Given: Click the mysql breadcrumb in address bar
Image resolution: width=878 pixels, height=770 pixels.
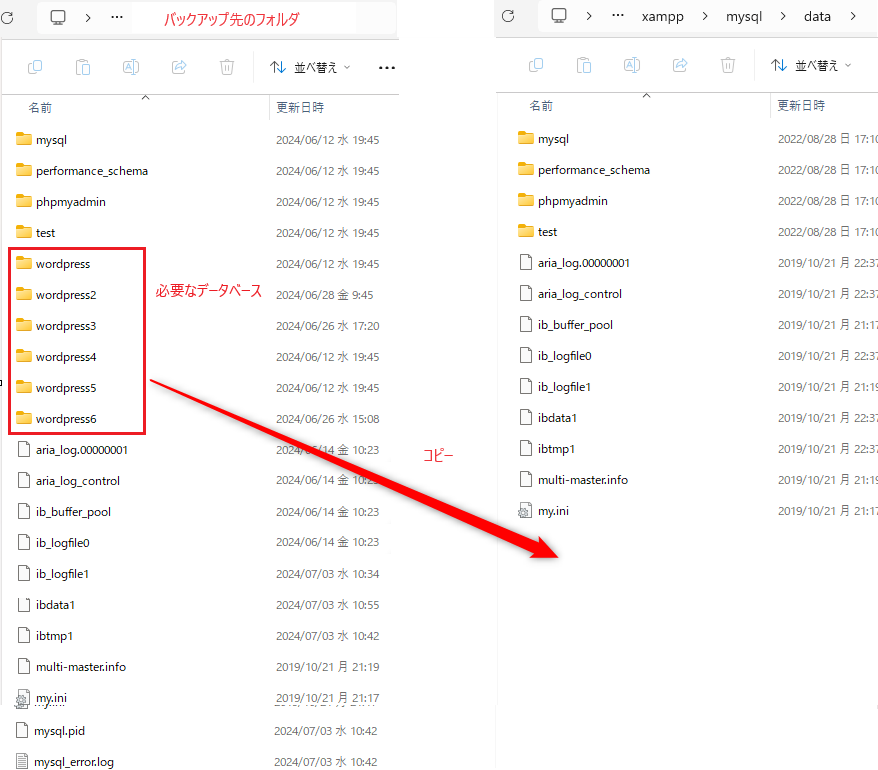Looking at the screenshot, I should pyautogui.click(x=742, y=16).
